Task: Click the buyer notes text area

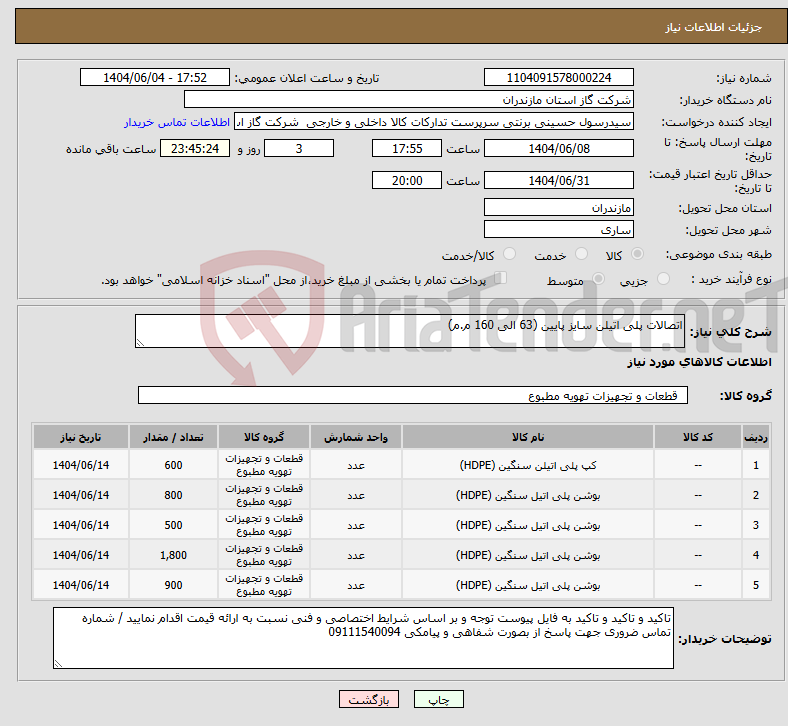Action: pyautogui.click(x=363, y=638)
